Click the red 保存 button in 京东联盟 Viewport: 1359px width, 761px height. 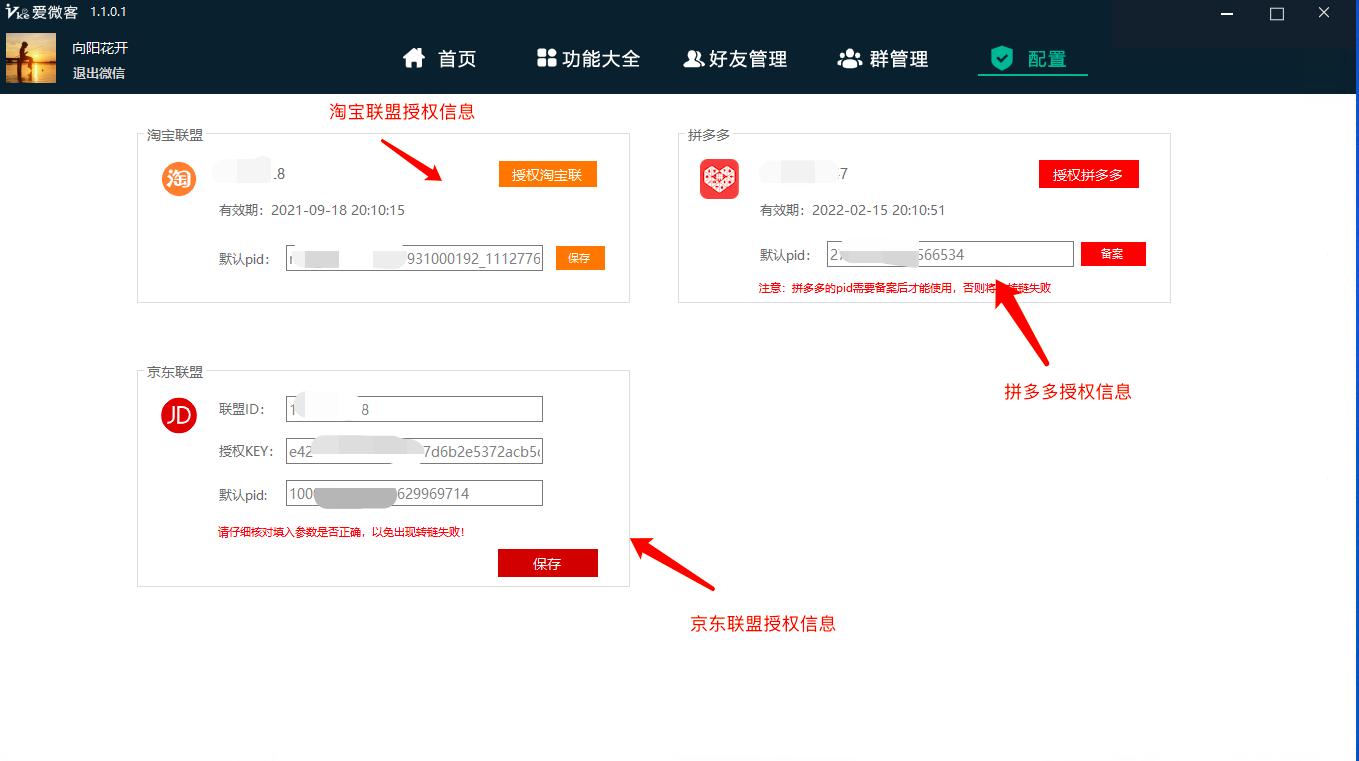pyautogui.click(x=547, y=563)
